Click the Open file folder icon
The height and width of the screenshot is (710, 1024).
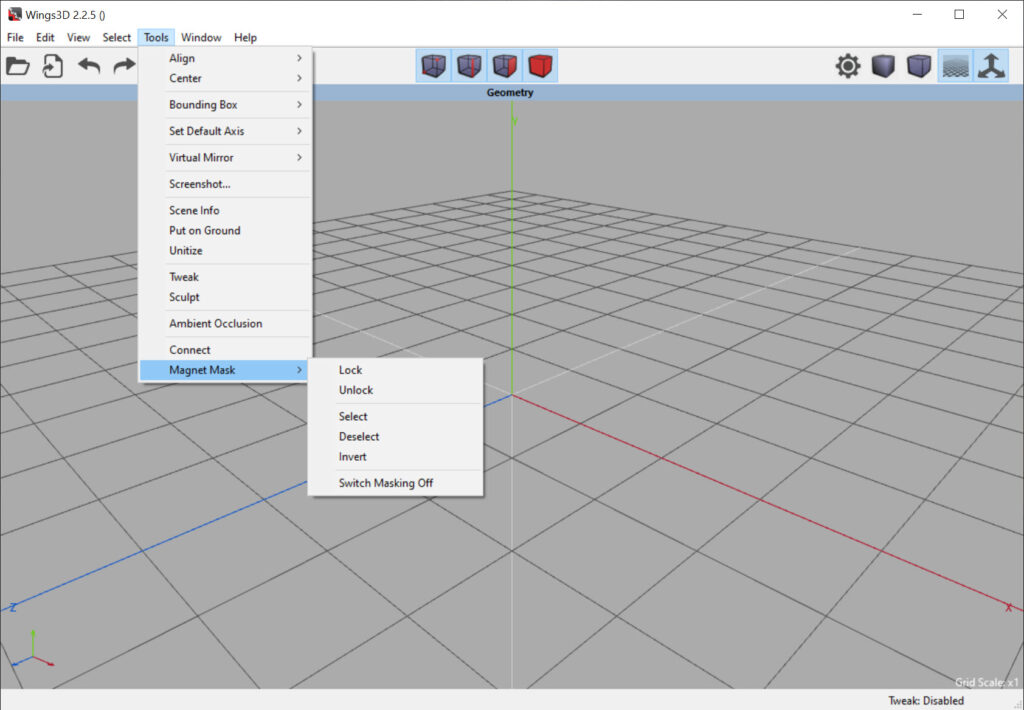[18, 66]
